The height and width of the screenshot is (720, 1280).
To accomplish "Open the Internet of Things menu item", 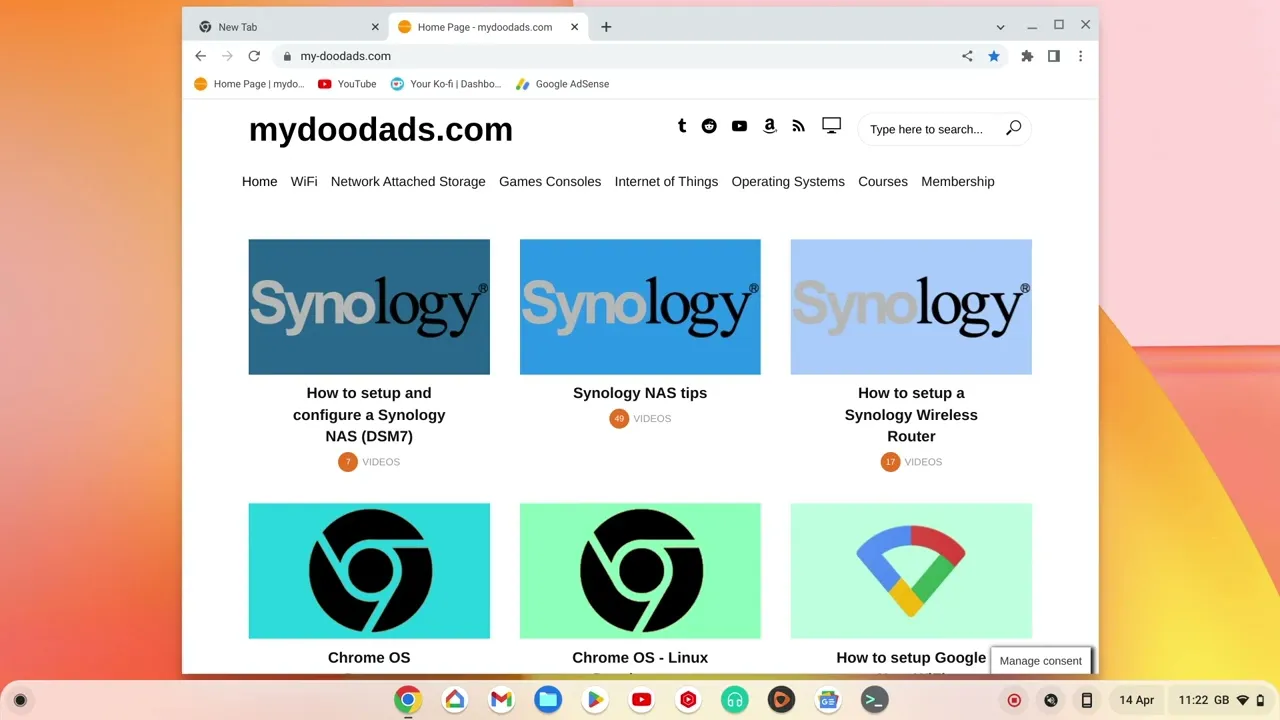I will 666,181.
